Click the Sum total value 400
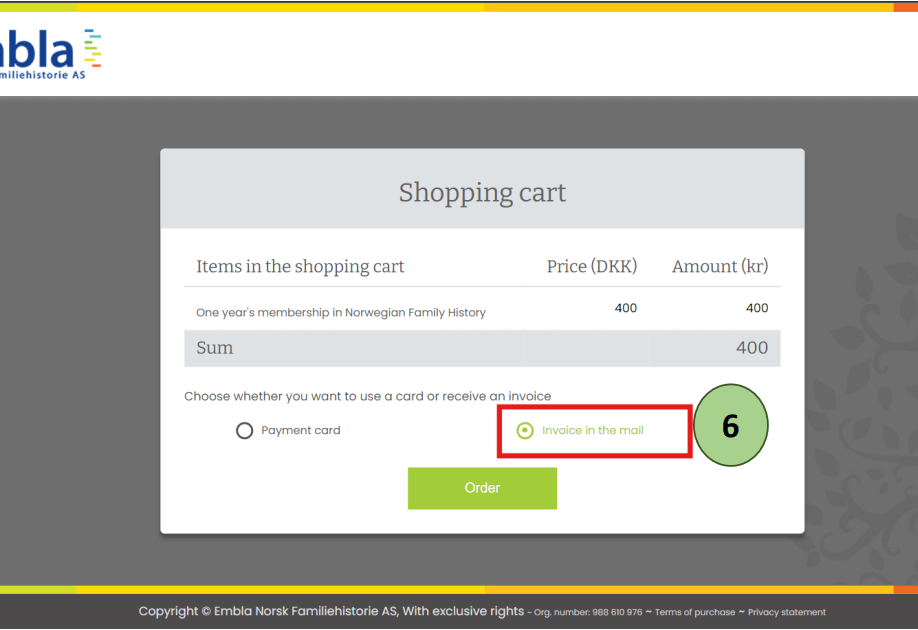This screenshot has height=630, width=918. 751,348
